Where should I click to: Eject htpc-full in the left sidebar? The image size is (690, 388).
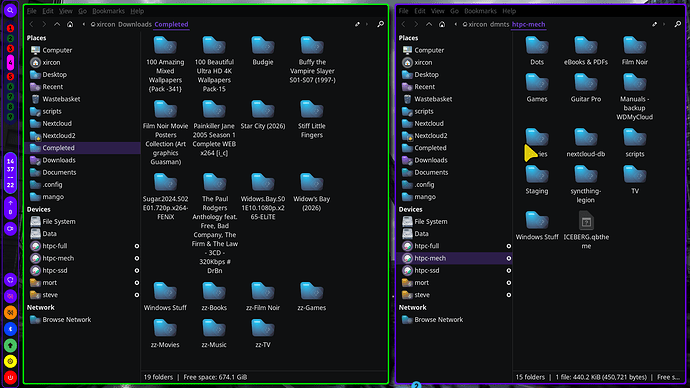tap(137, 246)
